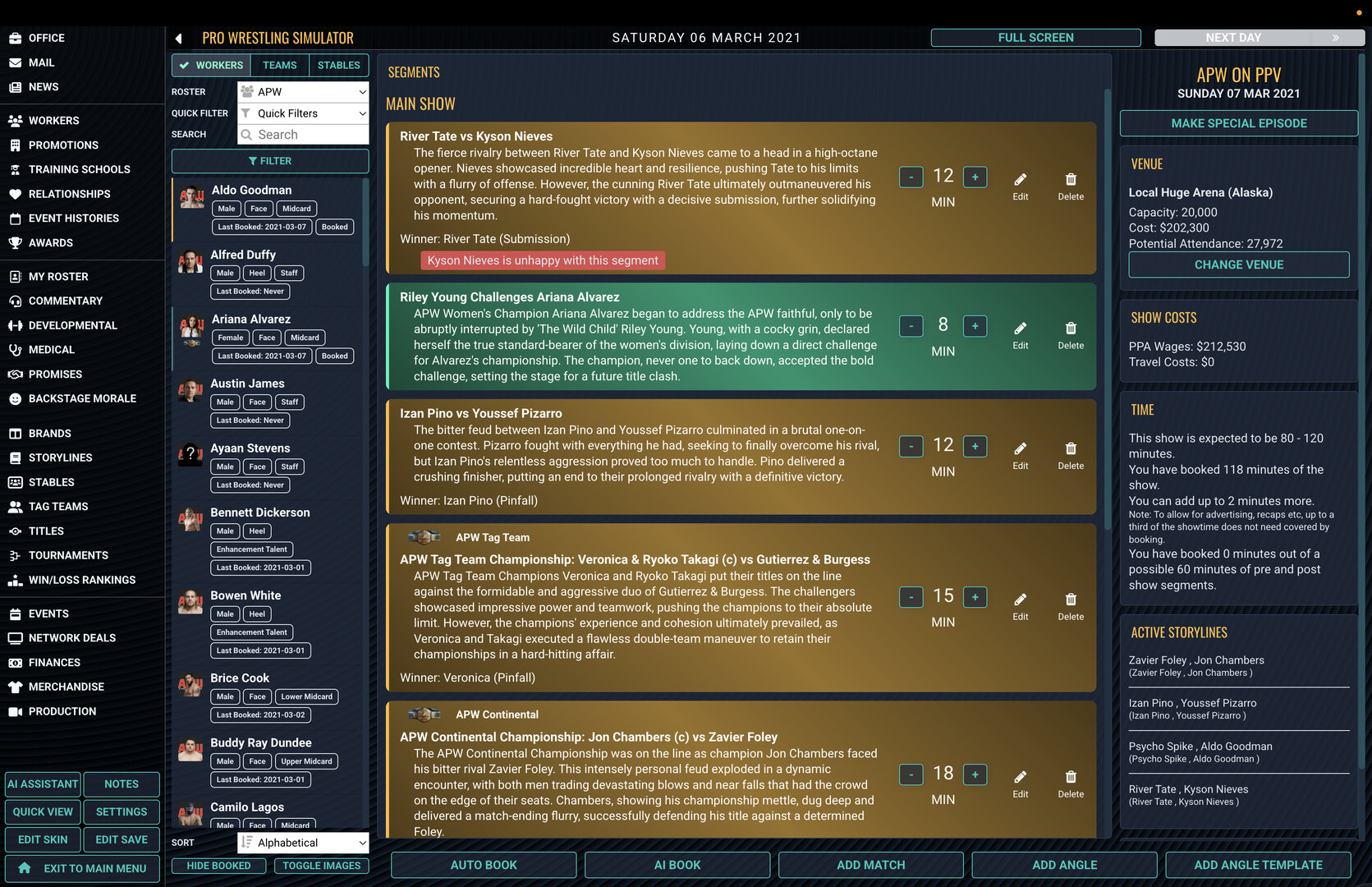Image resolution: width=1372 pixels, height=887 pixels.
Task: Select the Stables tab
Action: pos(338,66)
